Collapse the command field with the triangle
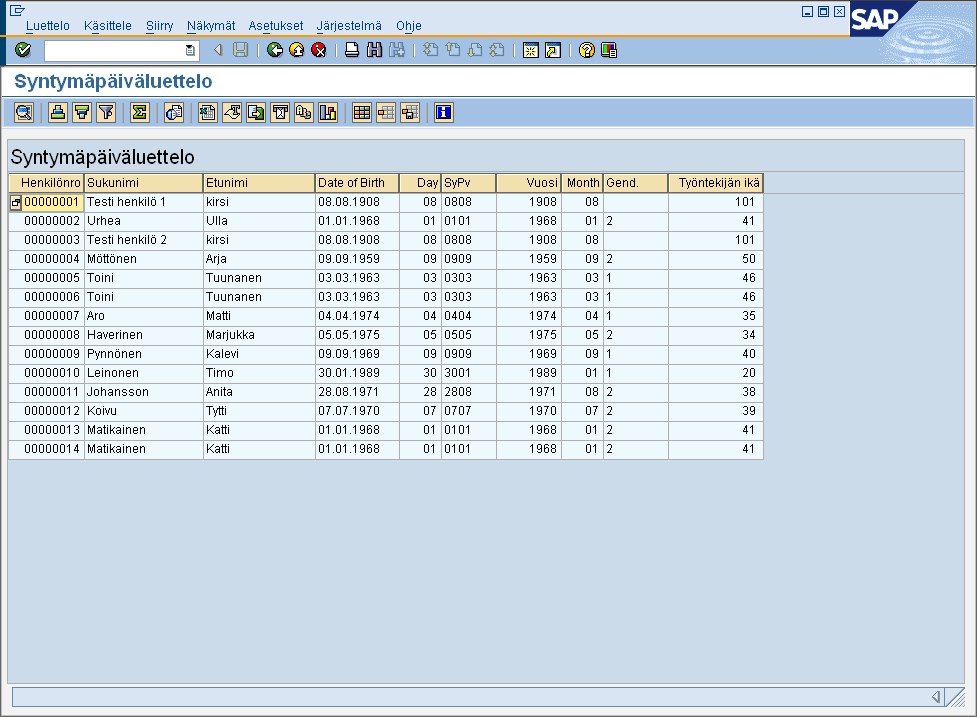Viewport: 977px width, 717px height. point(218,50)
